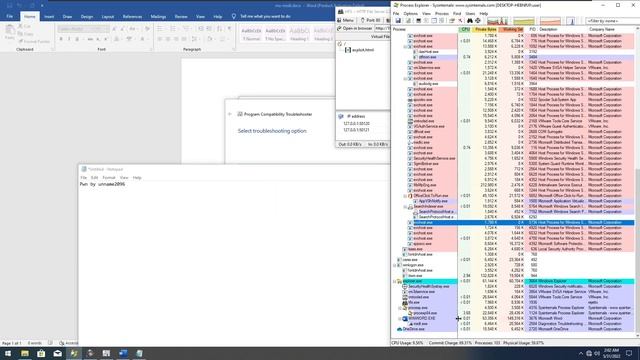Click the yellow commit history graph in toolbar
Image resolution: width=640 pixels, height=360 pixels.
click(524, 20)
